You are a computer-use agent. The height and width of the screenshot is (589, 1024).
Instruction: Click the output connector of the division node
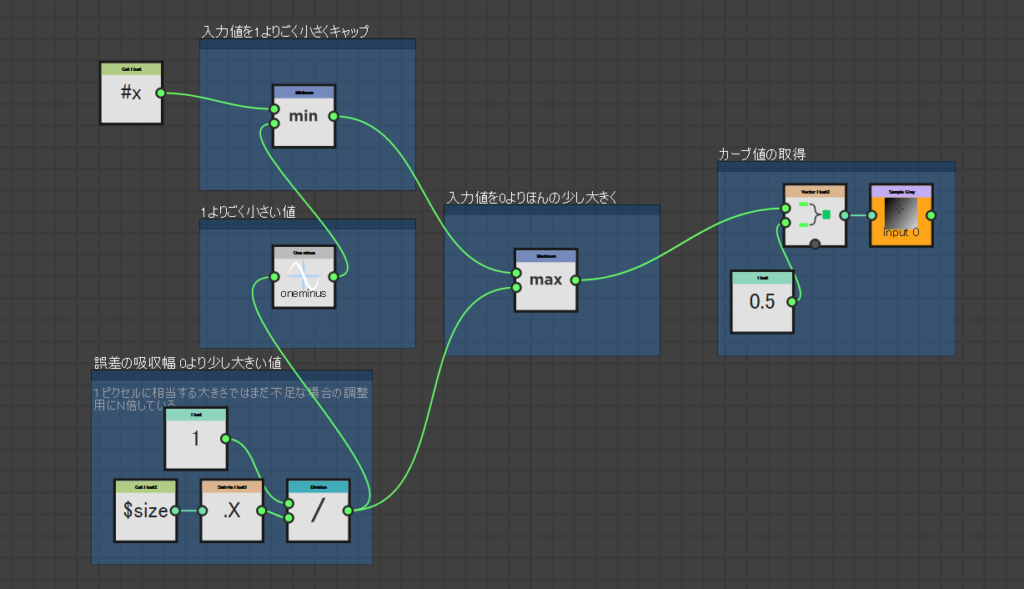pos(348,510)
